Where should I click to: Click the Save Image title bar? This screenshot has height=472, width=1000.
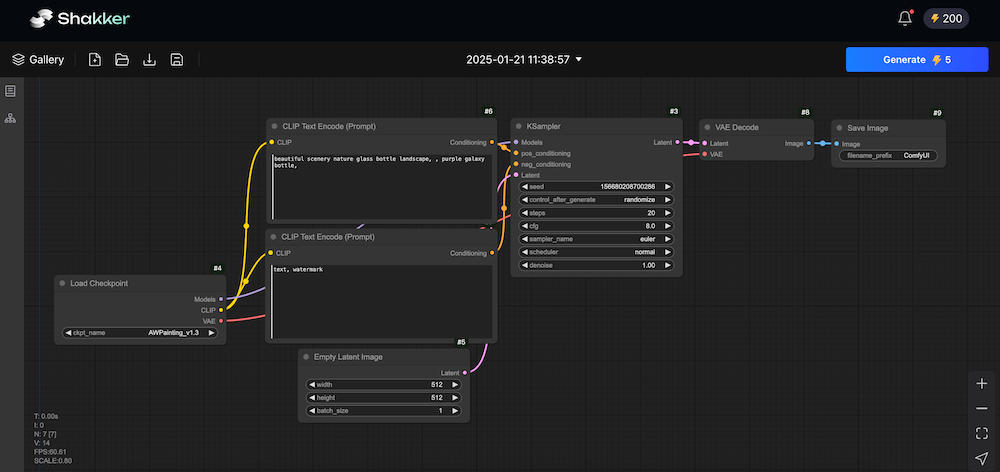pos(888,128)
